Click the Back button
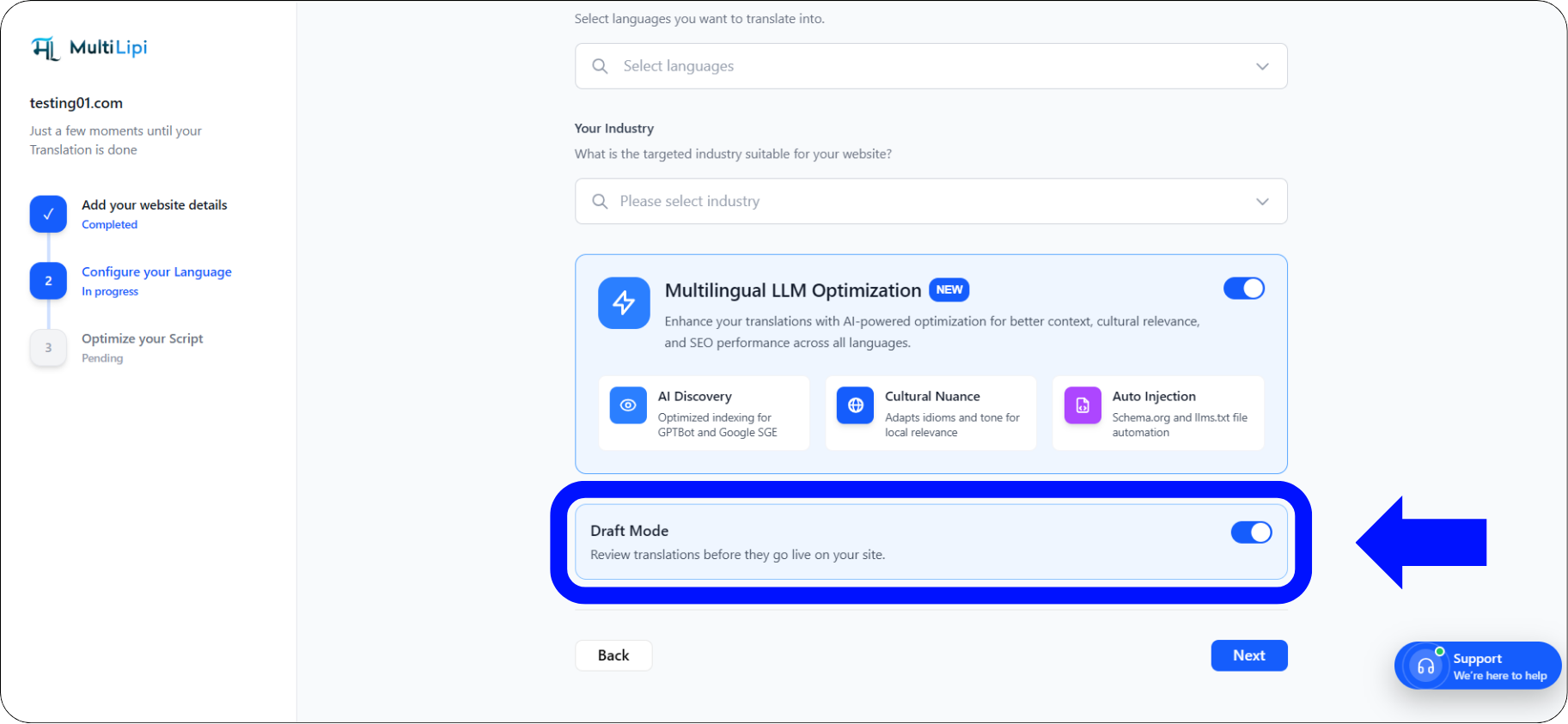Screen dimensions: 1568x724 click(x=613, y=655)
